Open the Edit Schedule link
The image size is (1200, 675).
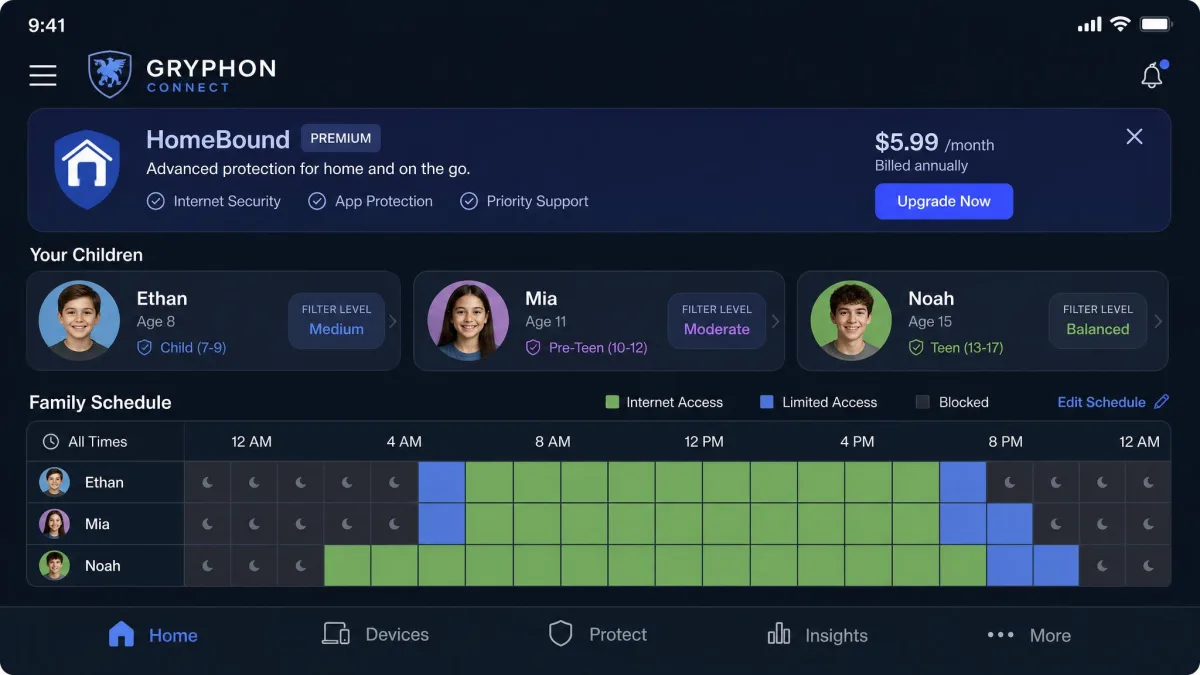[1101, 402]
